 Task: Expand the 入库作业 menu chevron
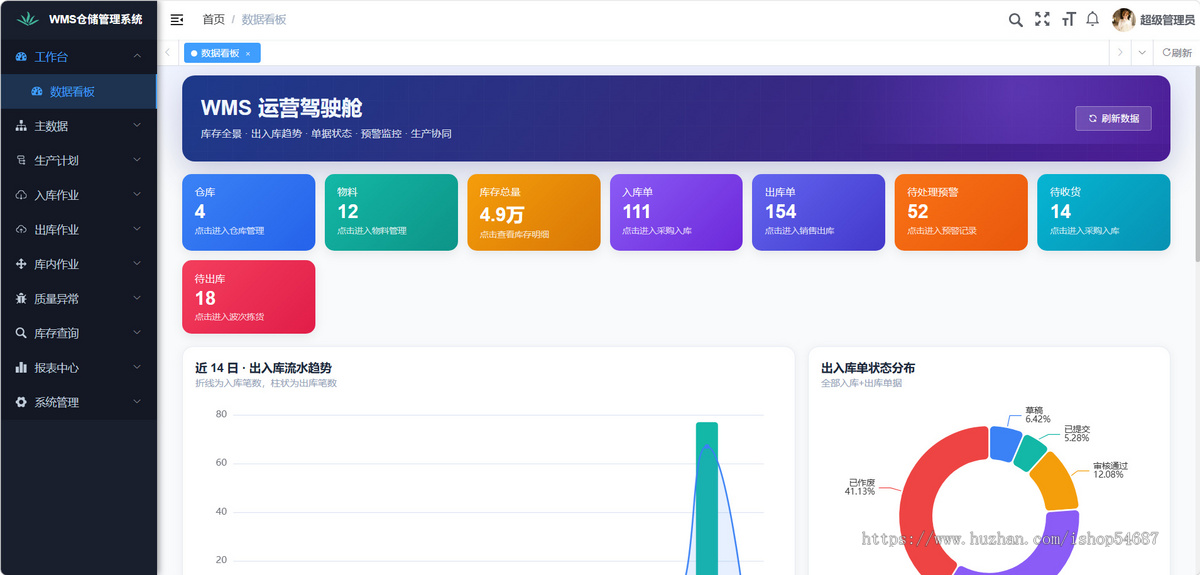click(x=137, y=194)
